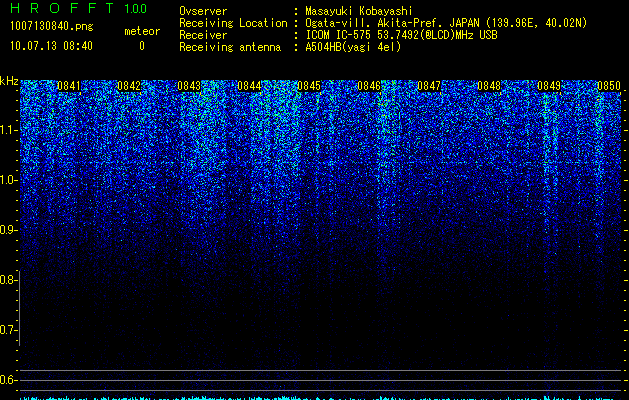Image resolution: width=629 pixels, height=400 pixels.
Task: Click the file name 1007130840.png
Action: 52,26
